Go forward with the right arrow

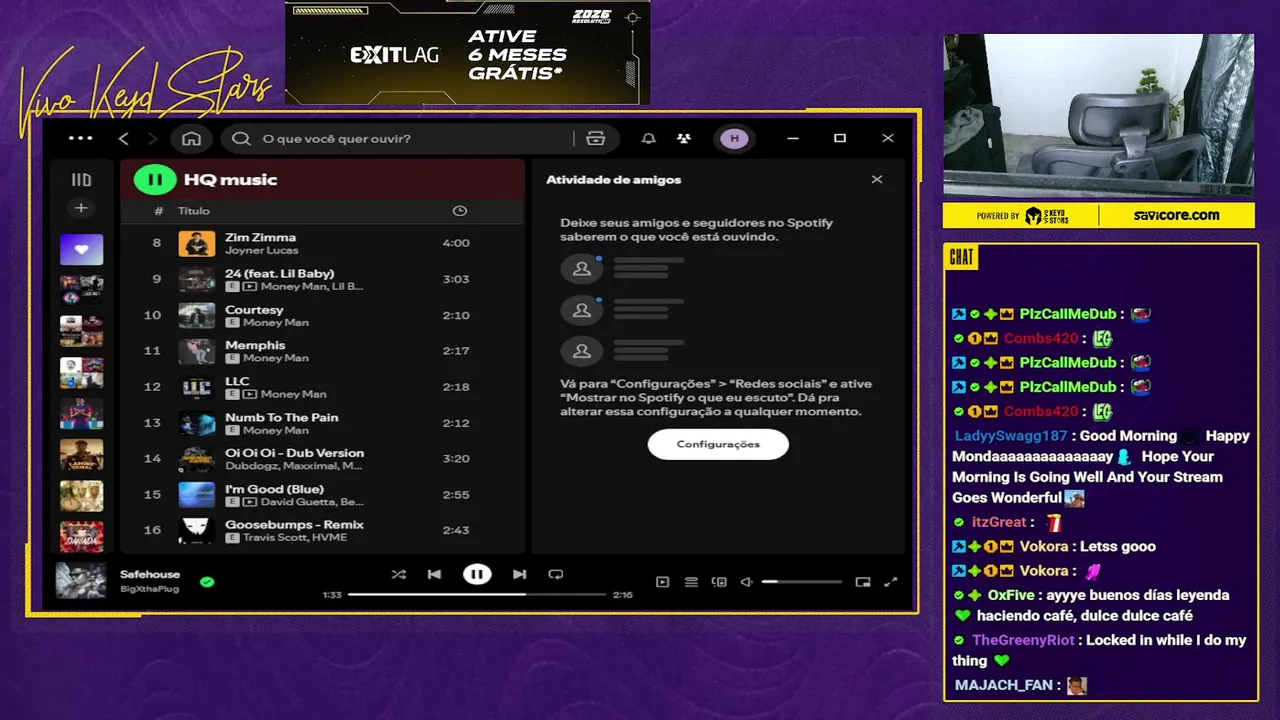[x=152, y=138]
